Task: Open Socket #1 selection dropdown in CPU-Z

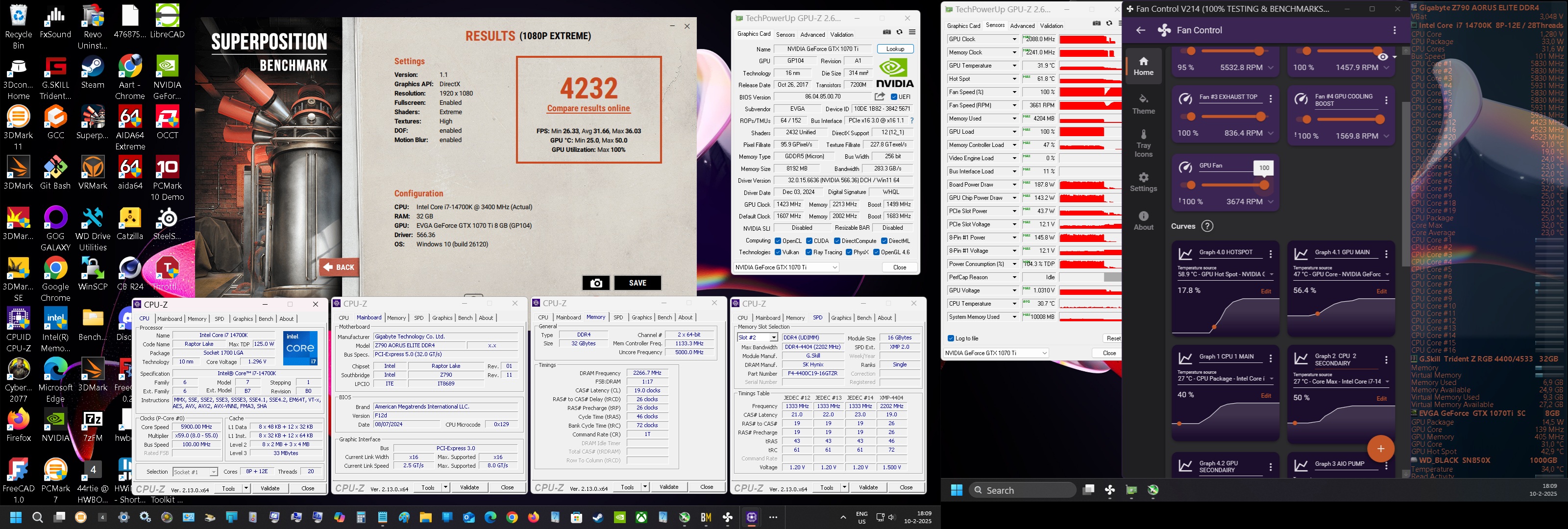Action: coord(195,472)
